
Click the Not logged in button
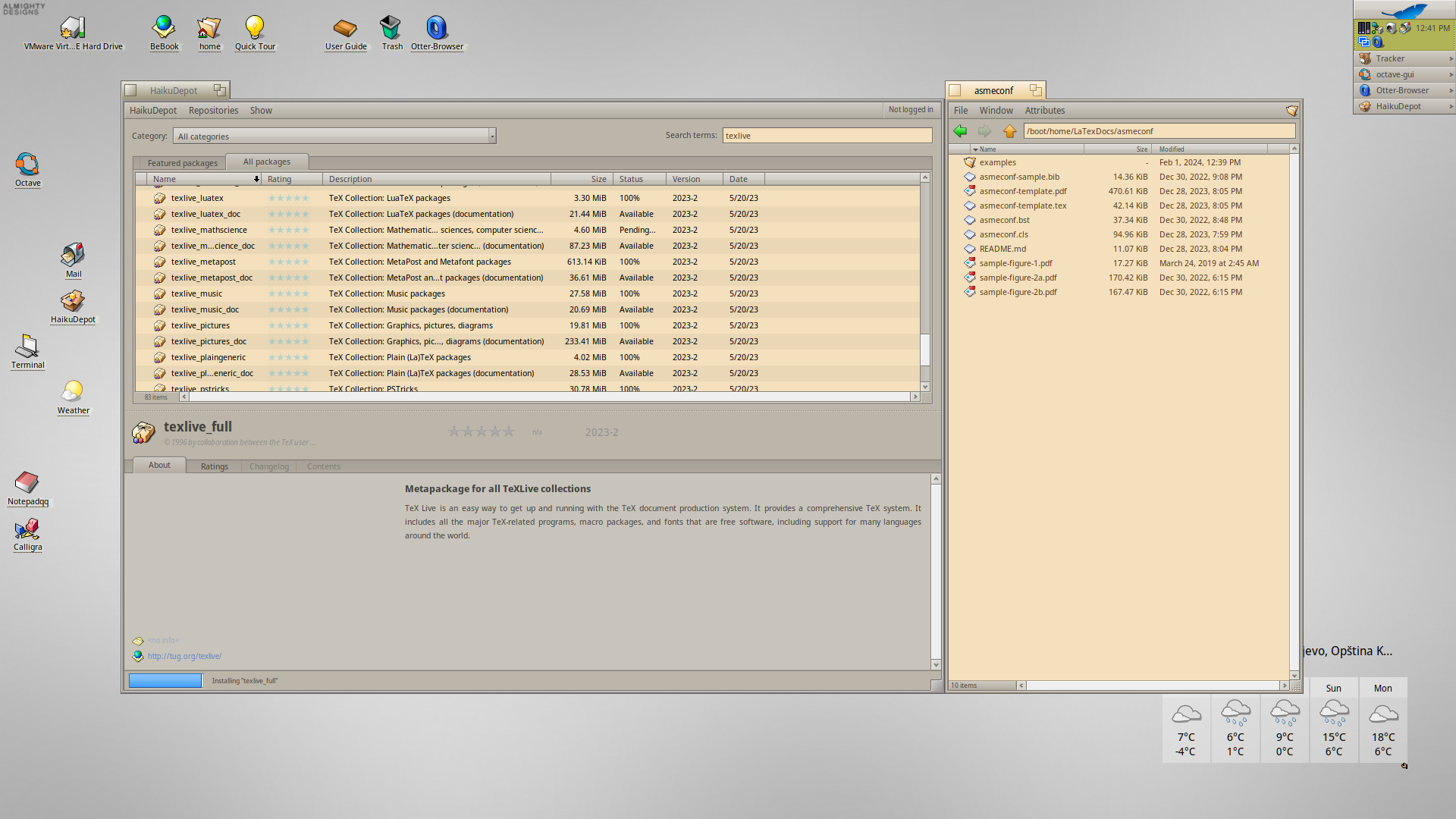910,110
